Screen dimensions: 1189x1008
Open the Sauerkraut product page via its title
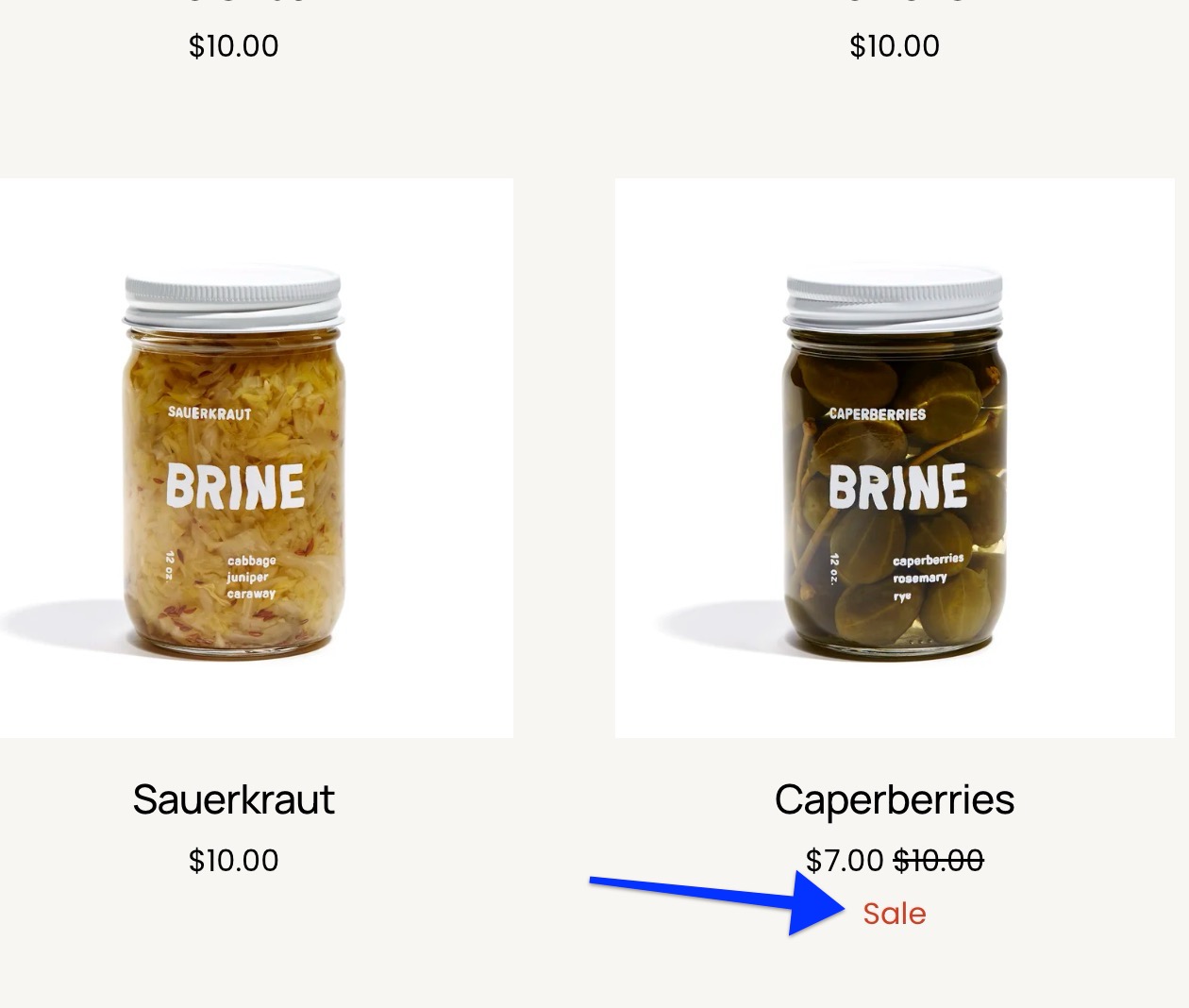(235, 798)
